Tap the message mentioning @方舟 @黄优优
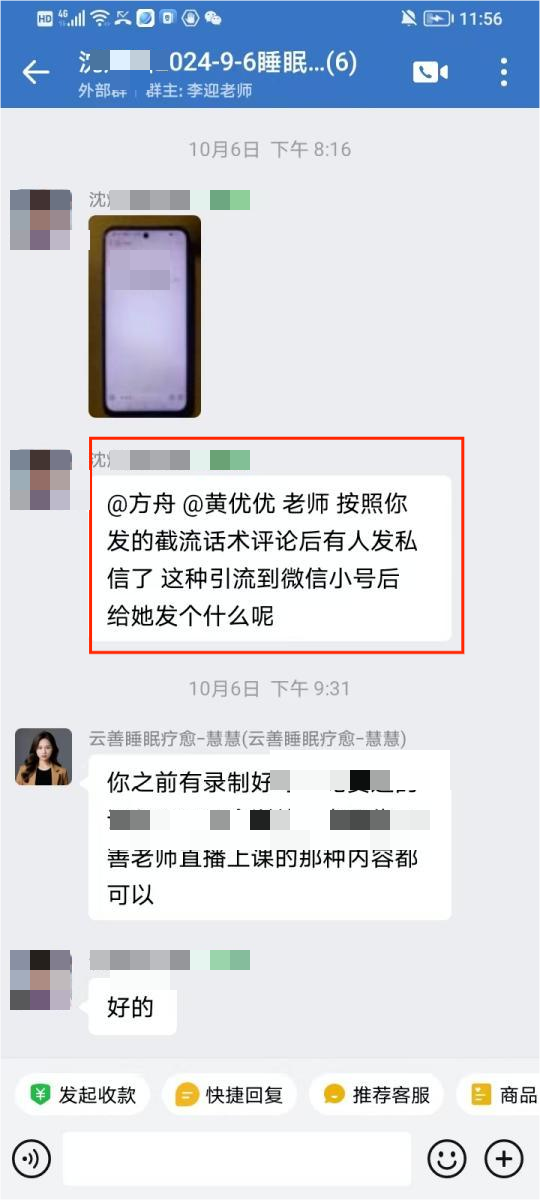This screenshot has width=540, height=1200. [x=270, y=558]
